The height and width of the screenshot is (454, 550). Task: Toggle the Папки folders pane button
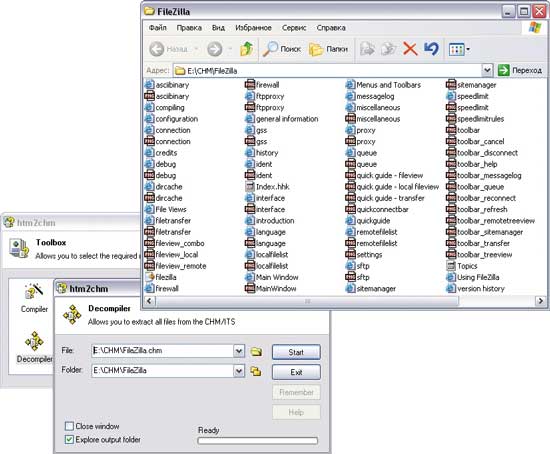point(328,49)
